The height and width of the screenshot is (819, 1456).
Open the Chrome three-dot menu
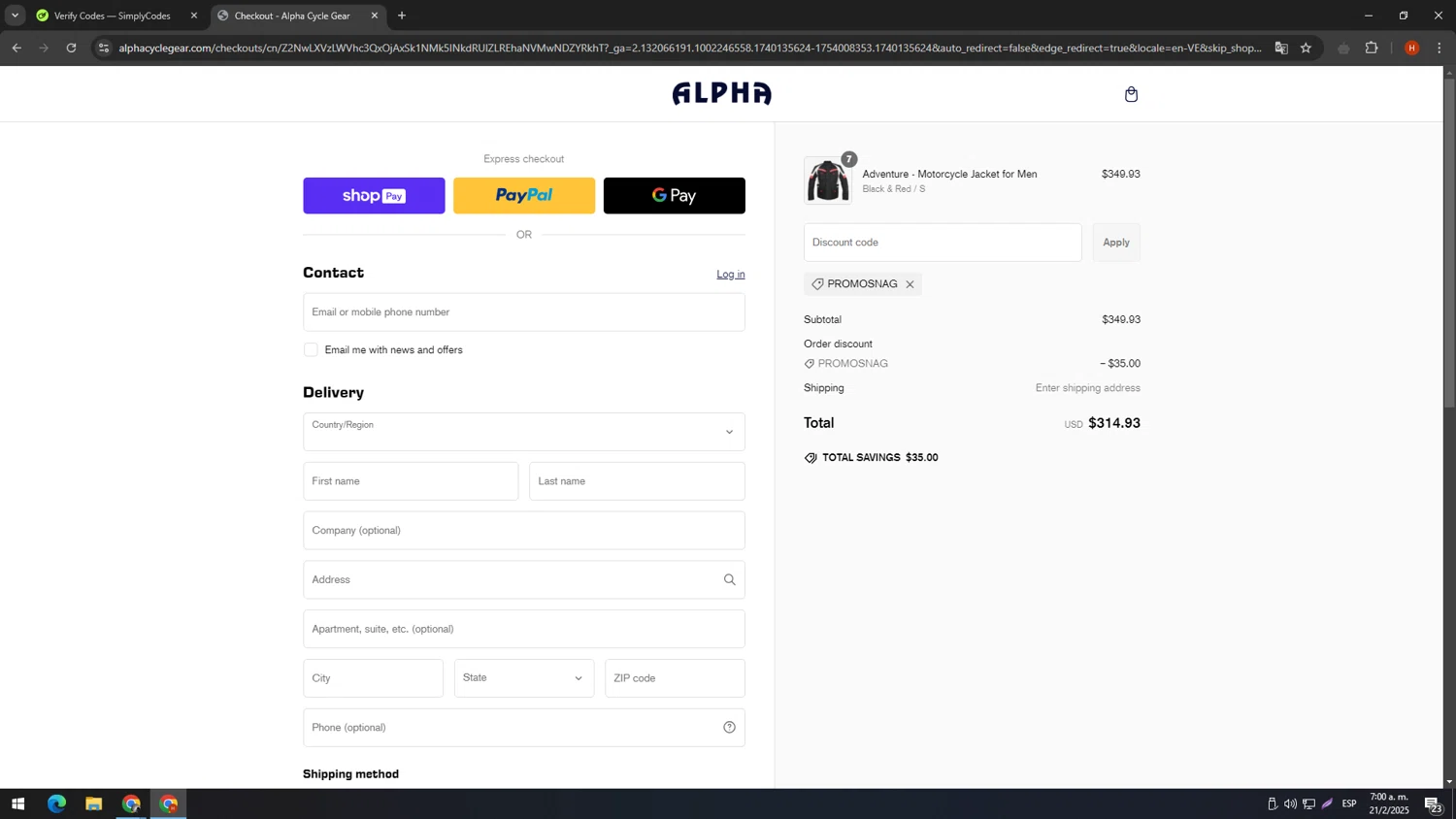pos(1439,48)
